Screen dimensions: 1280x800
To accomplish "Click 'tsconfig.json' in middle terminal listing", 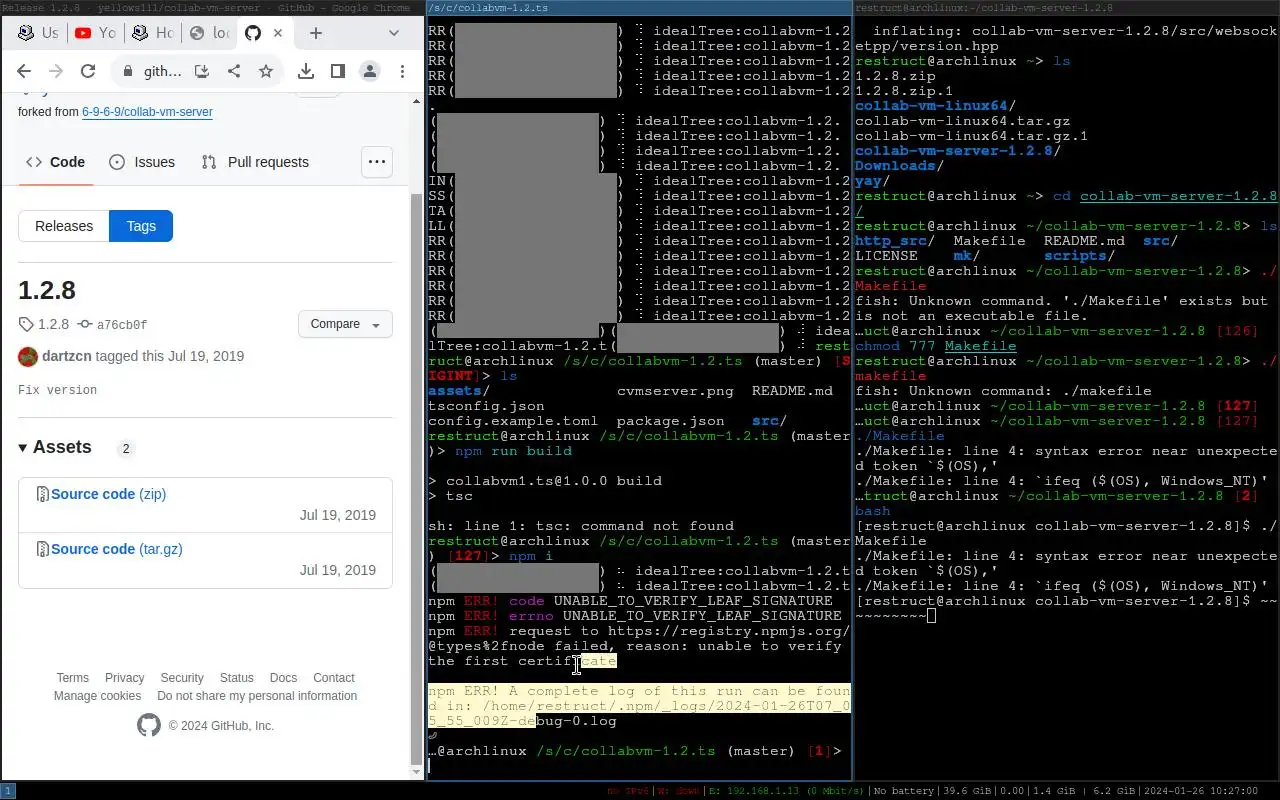I will (x=486, y=406).
